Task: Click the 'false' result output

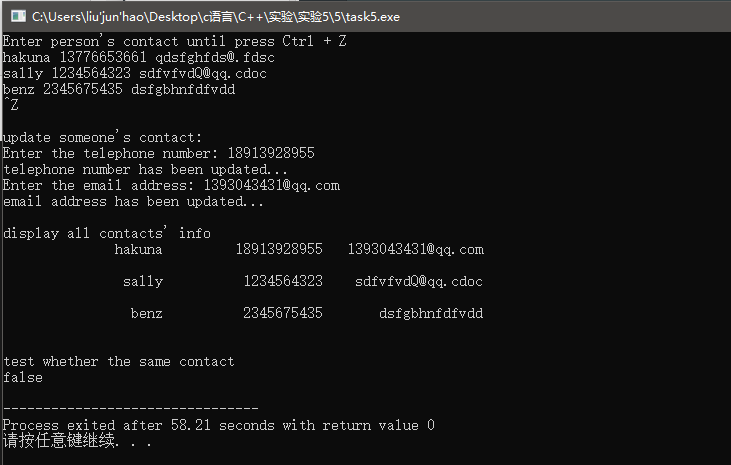Action: pyautogui.click(x=23, y=377)
